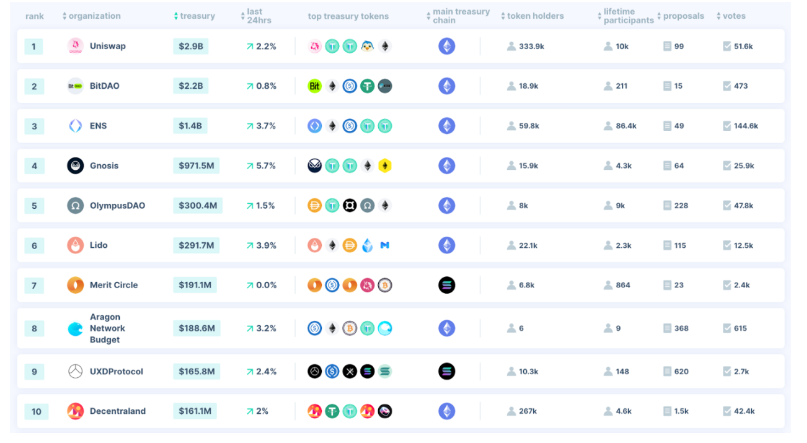
Task: Click the rank 10 badge
Action: [x=36, y=411]
